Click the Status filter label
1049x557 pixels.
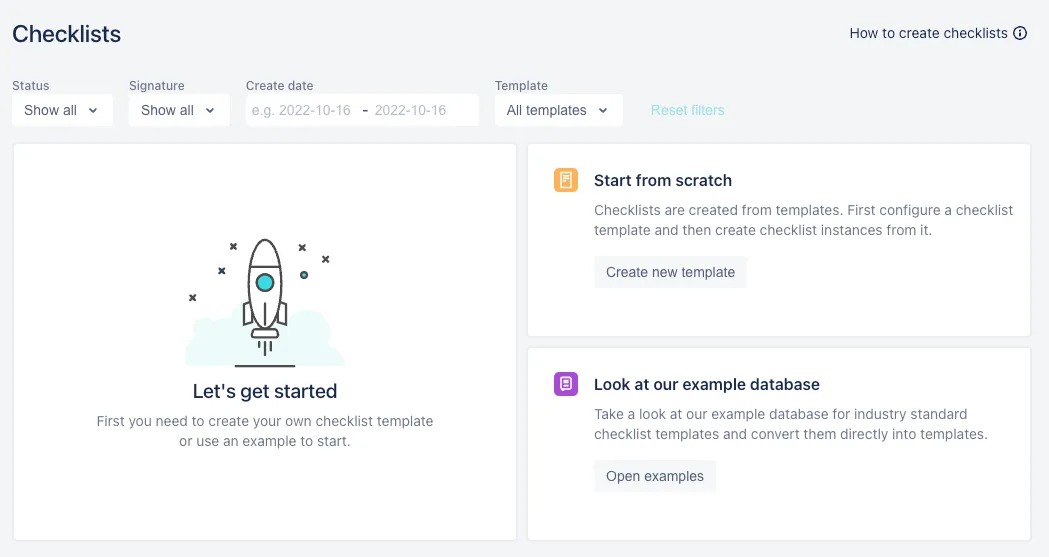[x=31, y=86]
